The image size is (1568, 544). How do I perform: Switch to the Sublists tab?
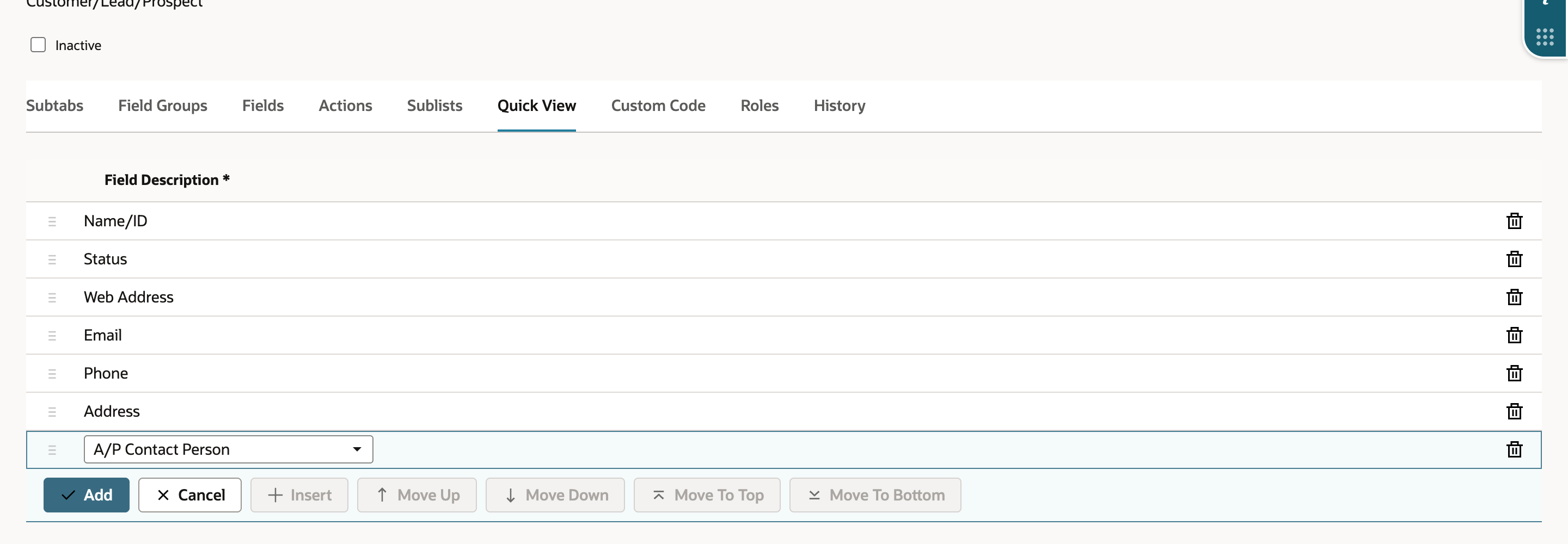[434, 106]
